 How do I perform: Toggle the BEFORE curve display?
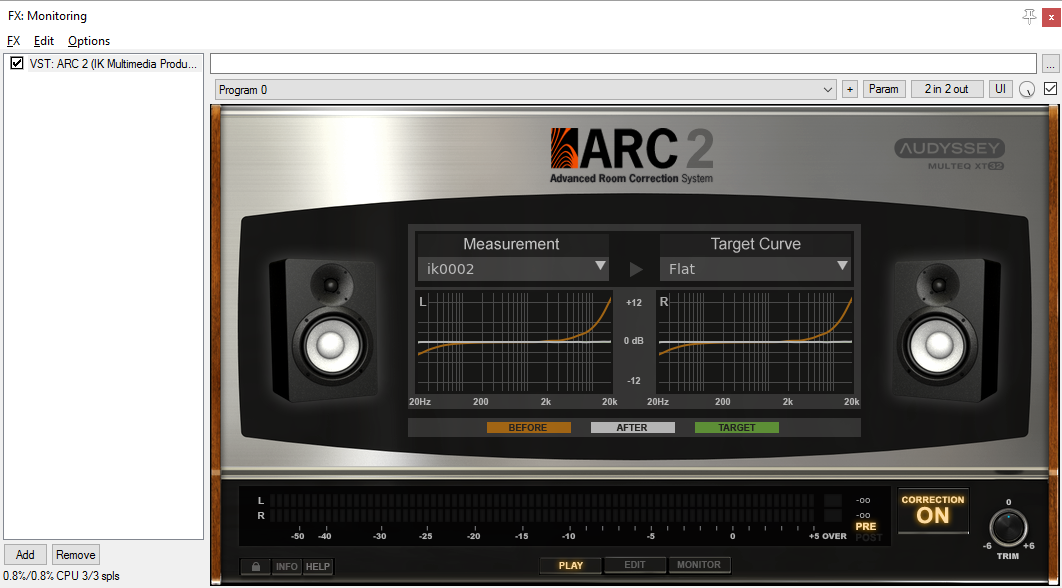pos(528,427)
